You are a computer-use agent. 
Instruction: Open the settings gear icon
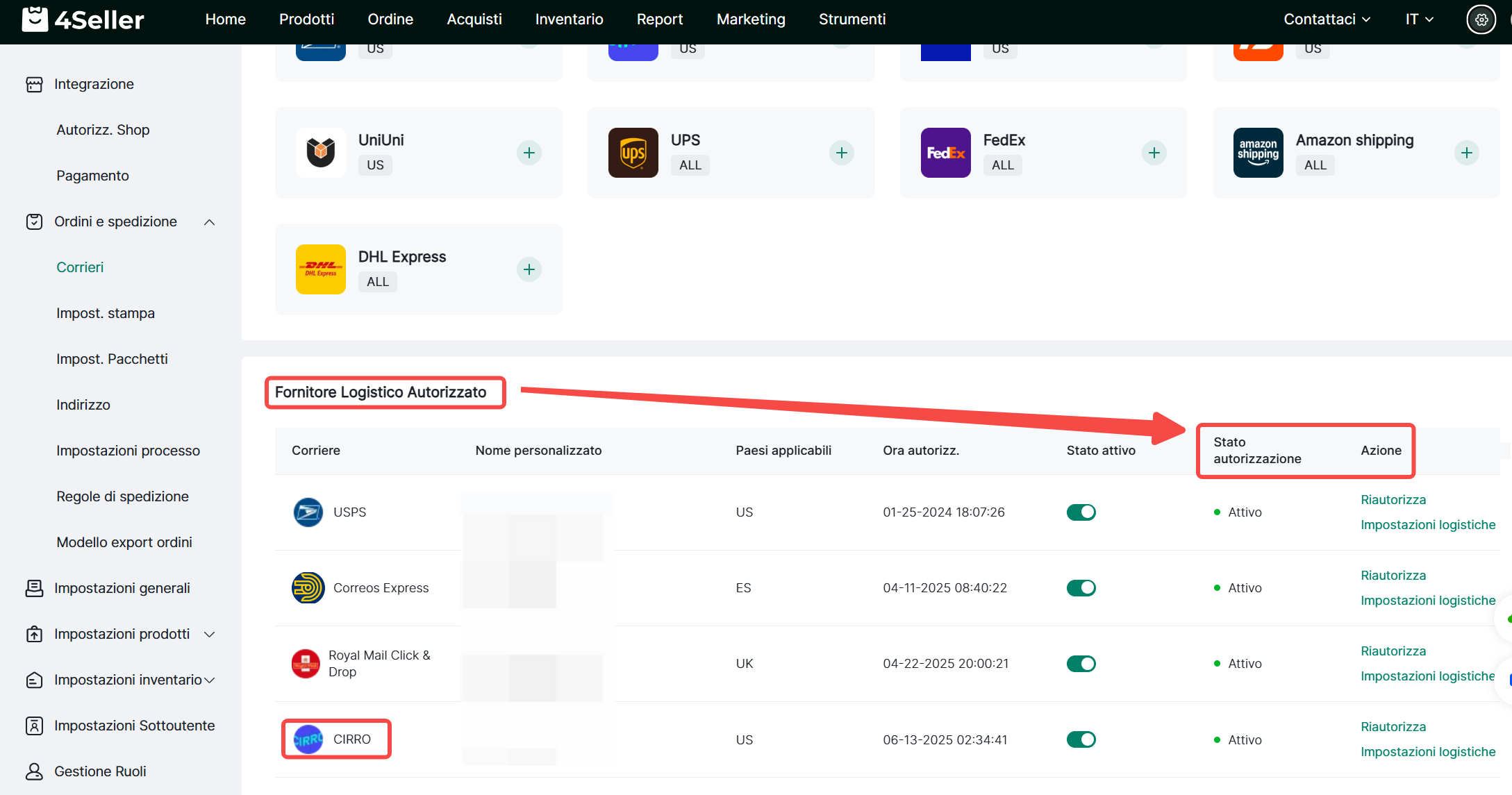[x=1481, y=19]
